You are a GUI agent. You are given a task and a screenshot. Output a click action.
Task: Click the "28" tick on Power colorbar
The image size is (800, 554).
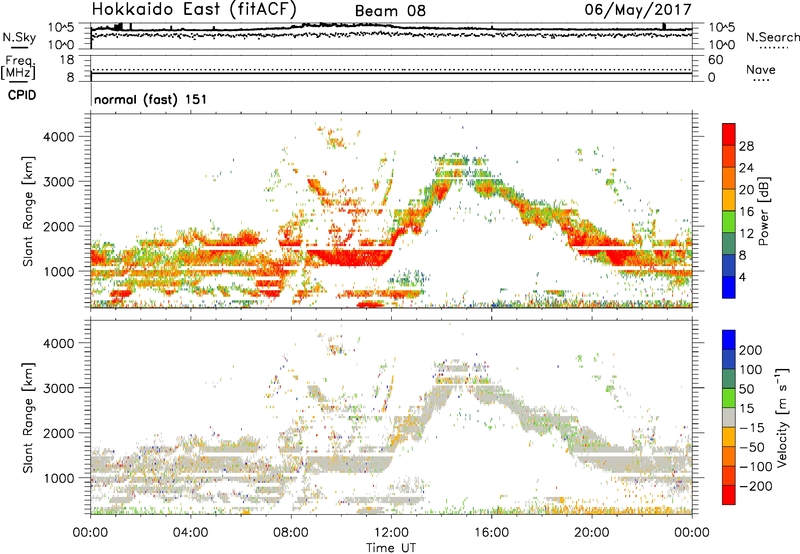(x=746, y=146)
